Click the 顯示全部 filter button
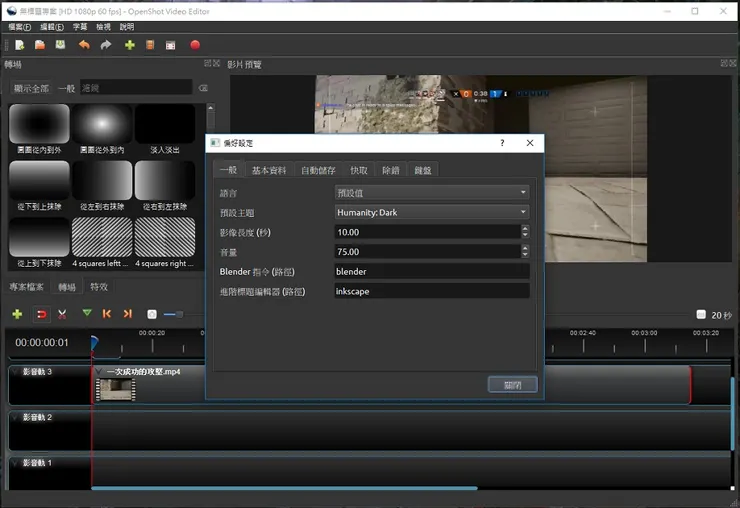Image resolution: width=740 pixels, height=508 pixels. (31, 88)
